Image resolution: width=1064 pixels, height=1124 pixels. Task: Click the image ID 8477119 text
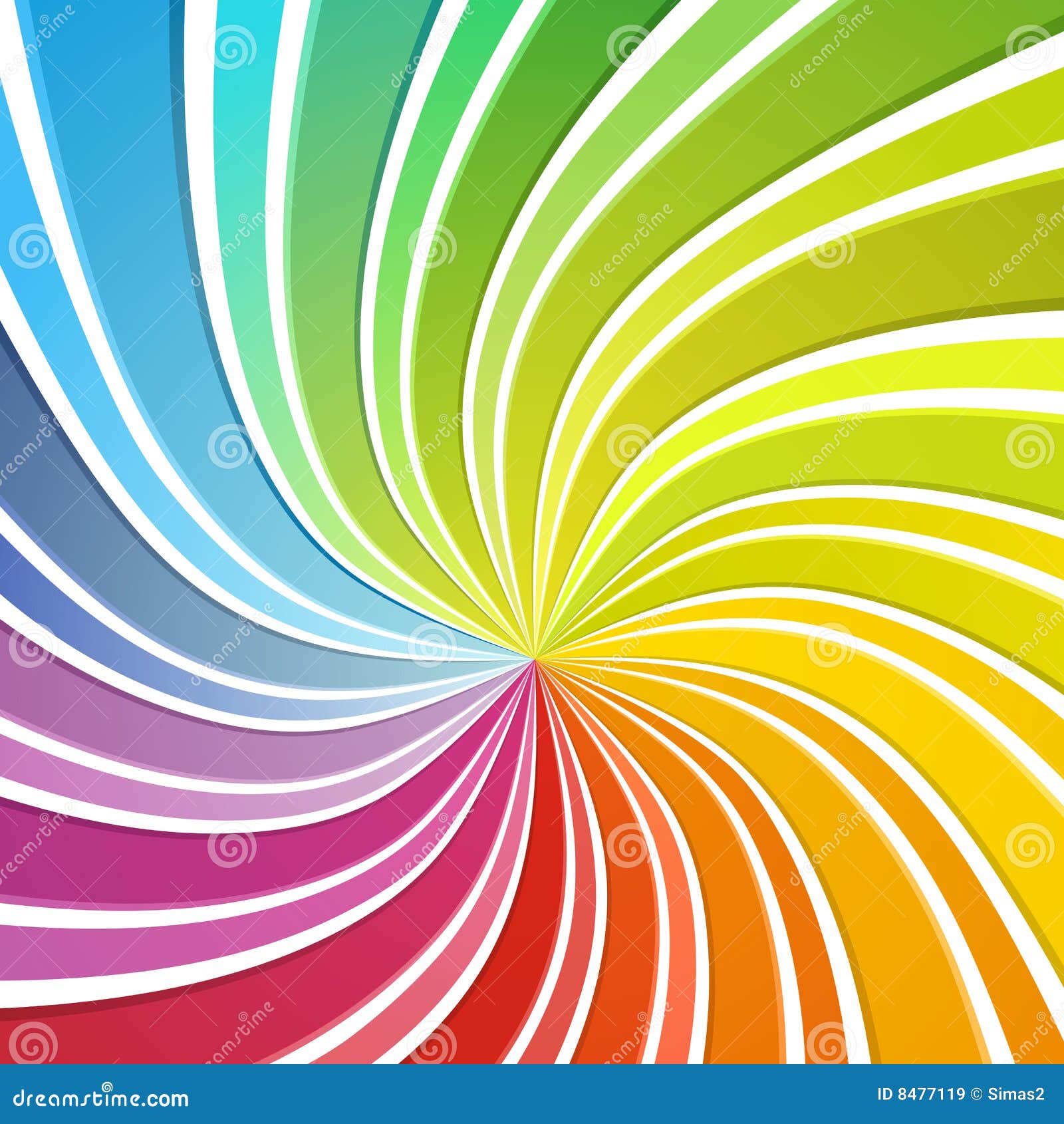pyautogui.click(x=921, y=1093)
